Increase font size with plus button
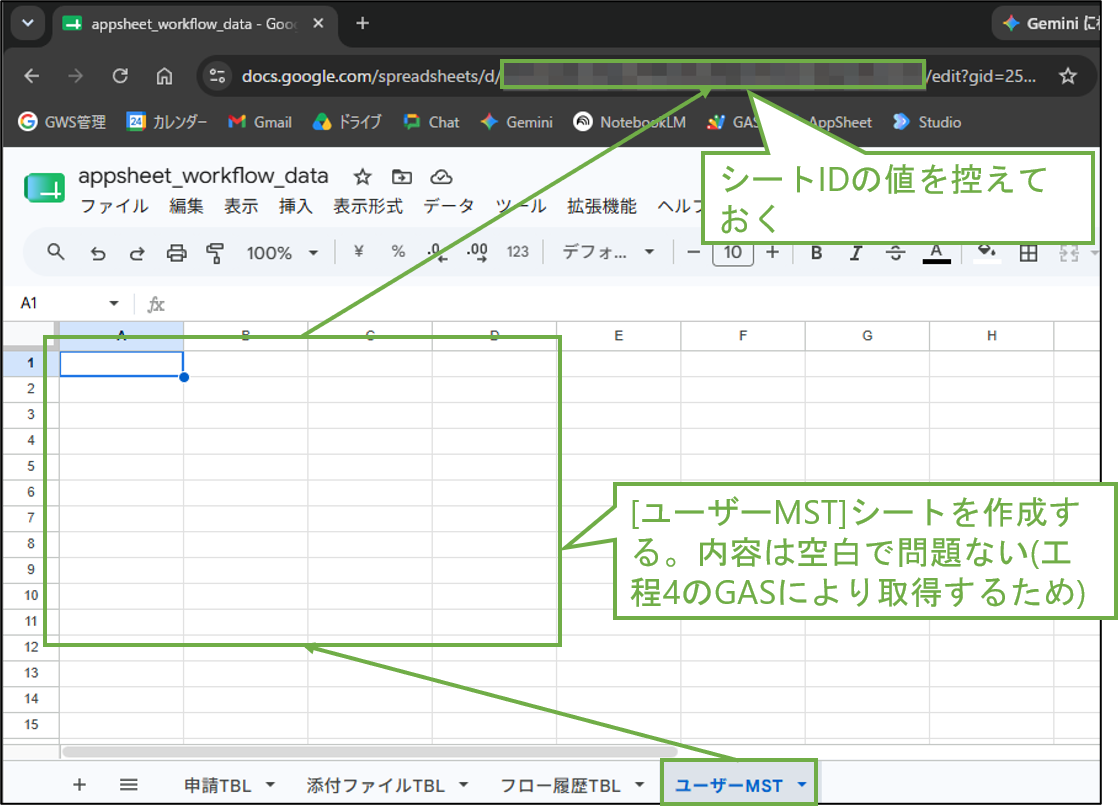Viewport: 1118px width, 806px height. pyautogui.click(x=772, y=252)
